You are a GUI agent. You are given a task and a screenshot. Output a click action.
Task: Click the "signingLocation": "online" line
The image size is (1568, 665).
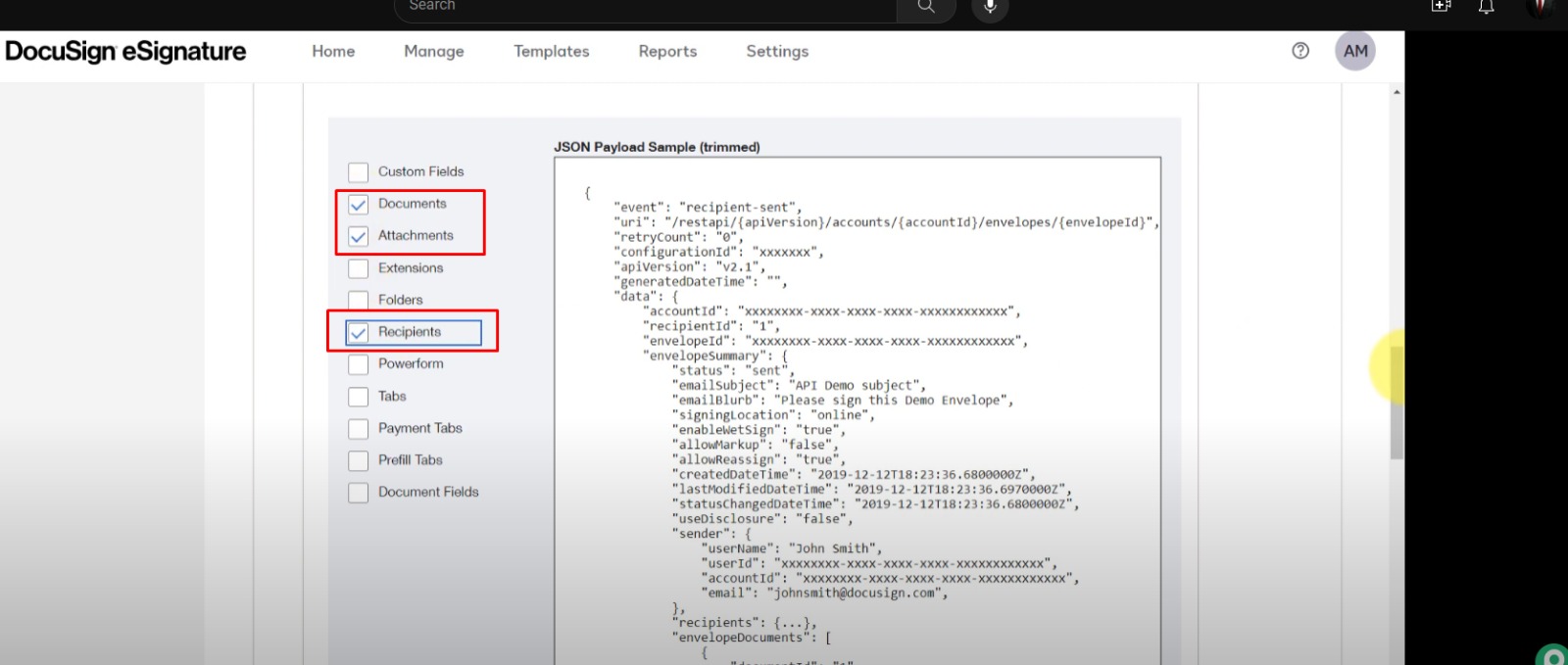pyautogui.click(x=773, y=415)
